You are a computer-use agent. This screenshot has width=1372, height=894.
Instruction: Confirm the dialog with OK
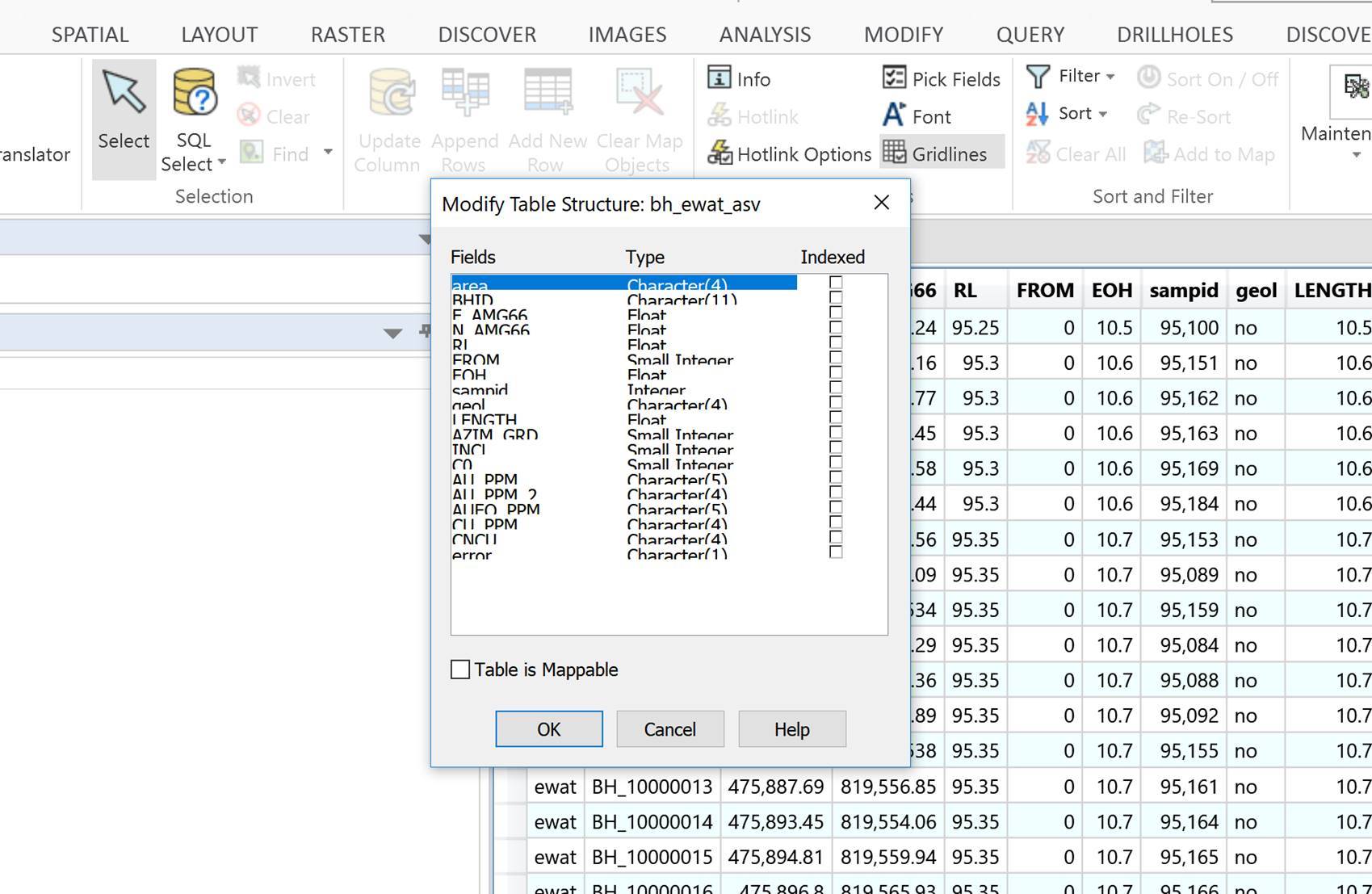[549, 729]
